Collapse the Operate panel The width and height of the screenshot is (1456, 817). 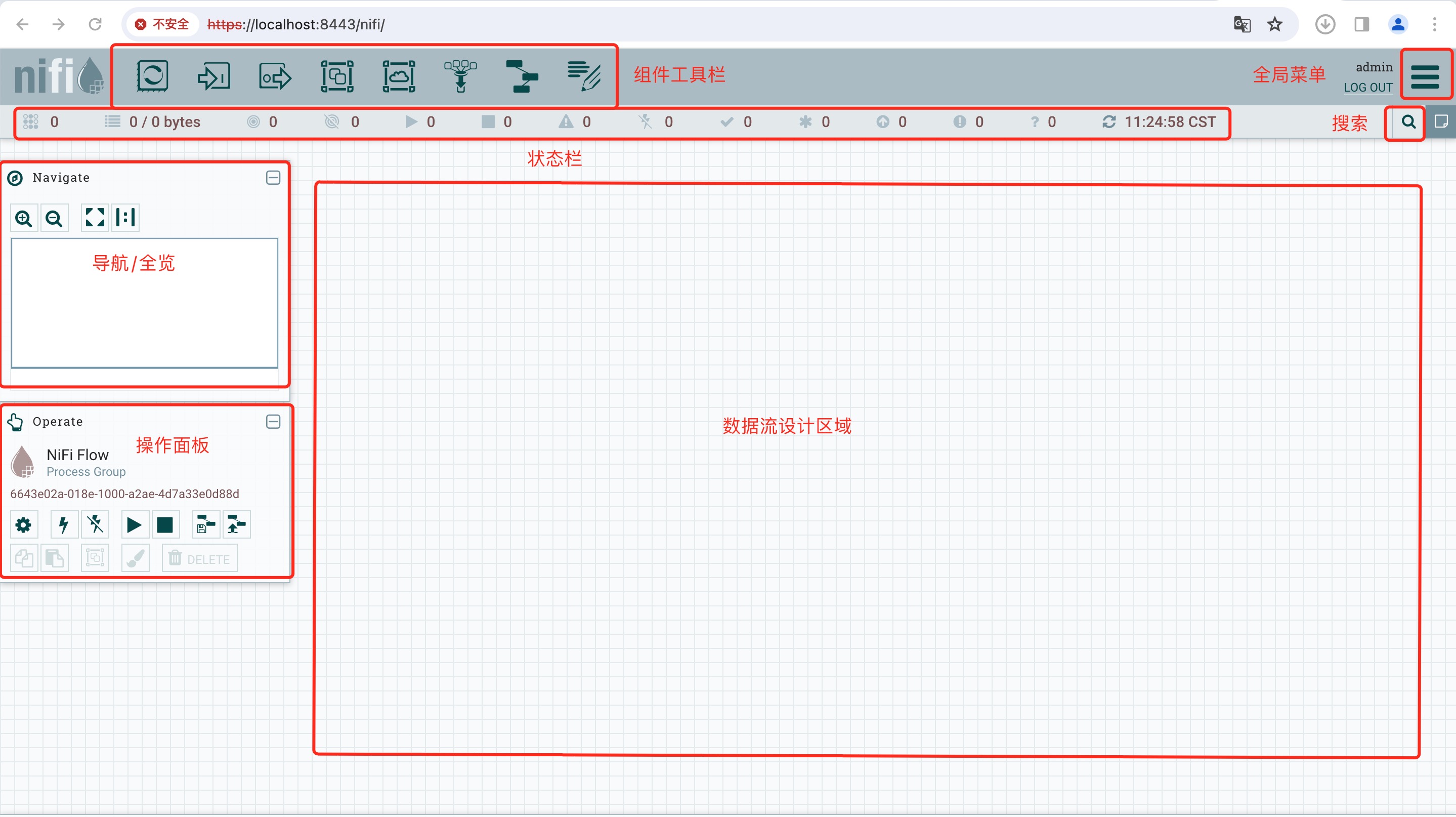point(273,421)
